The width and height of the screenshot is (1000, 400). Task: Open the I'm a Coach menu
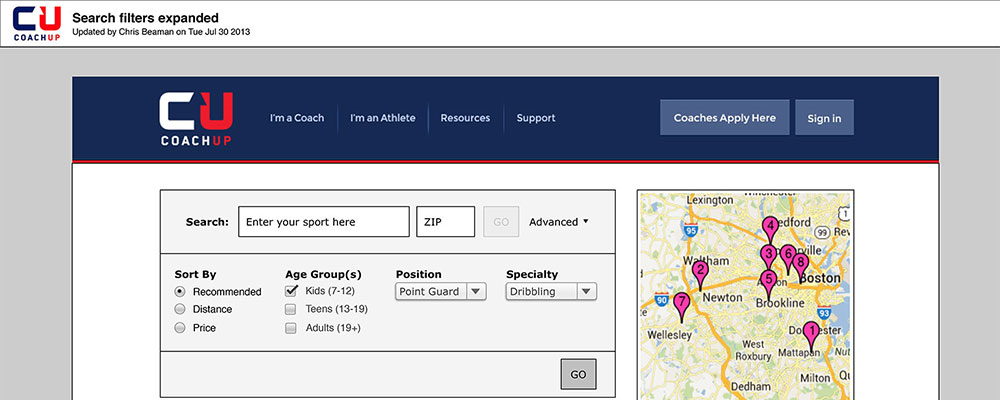(297, 118)
